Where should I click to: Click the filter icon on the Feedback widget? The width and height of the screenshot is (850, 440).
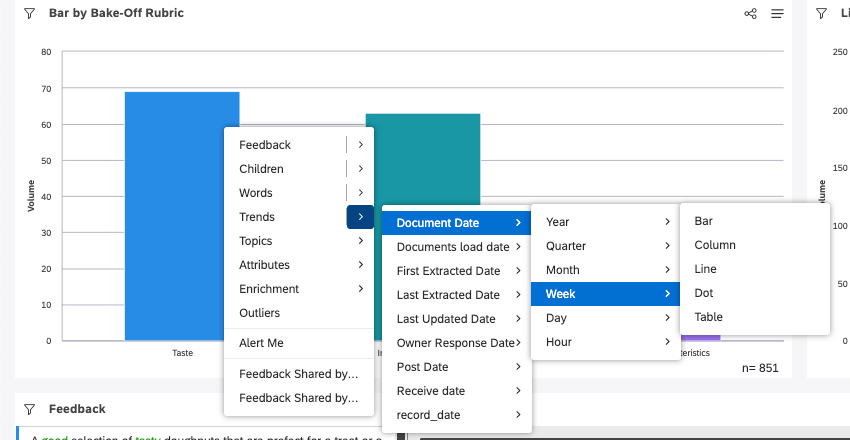29,409
